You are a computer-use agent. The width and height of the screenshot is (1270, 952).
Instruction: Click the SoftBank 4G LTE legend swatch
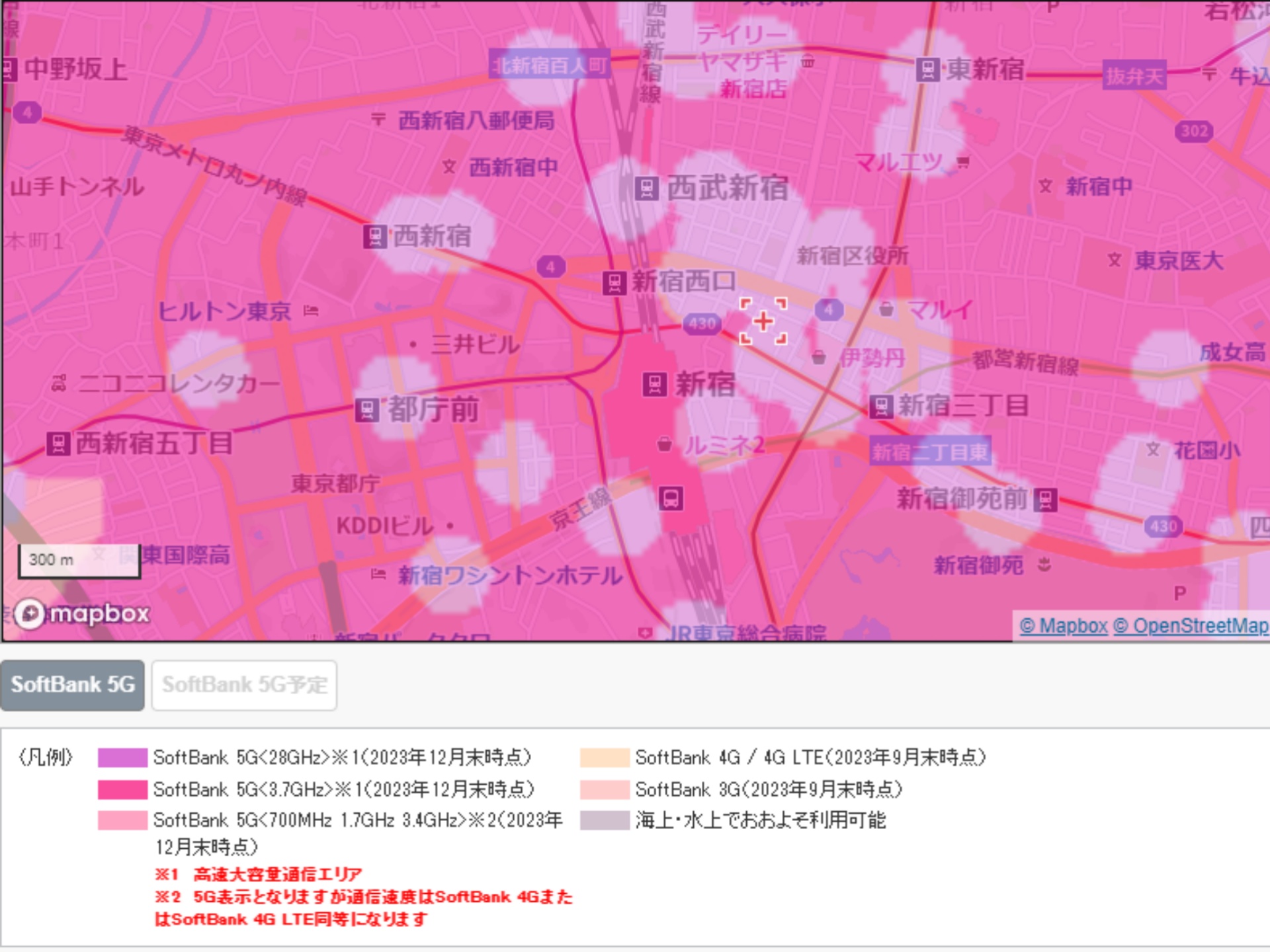click(x=605, y=758)
